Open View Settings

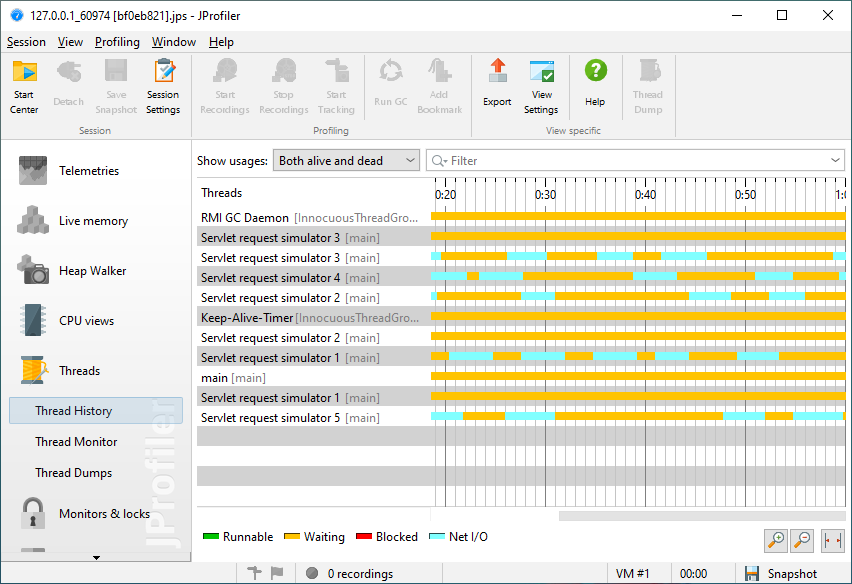pos(541,86)
